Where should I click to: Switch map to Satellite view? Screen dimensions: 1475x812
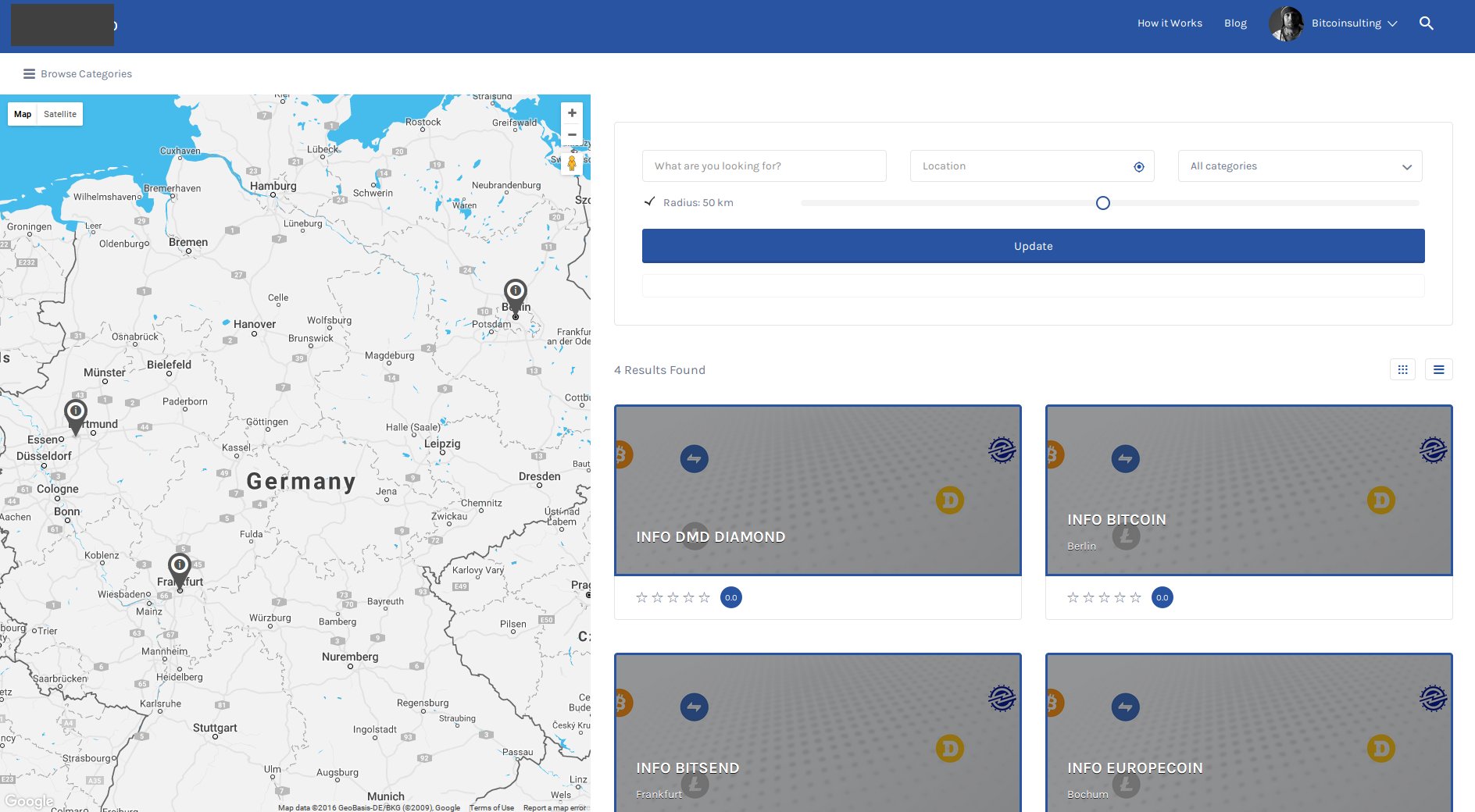coord(60,114)
